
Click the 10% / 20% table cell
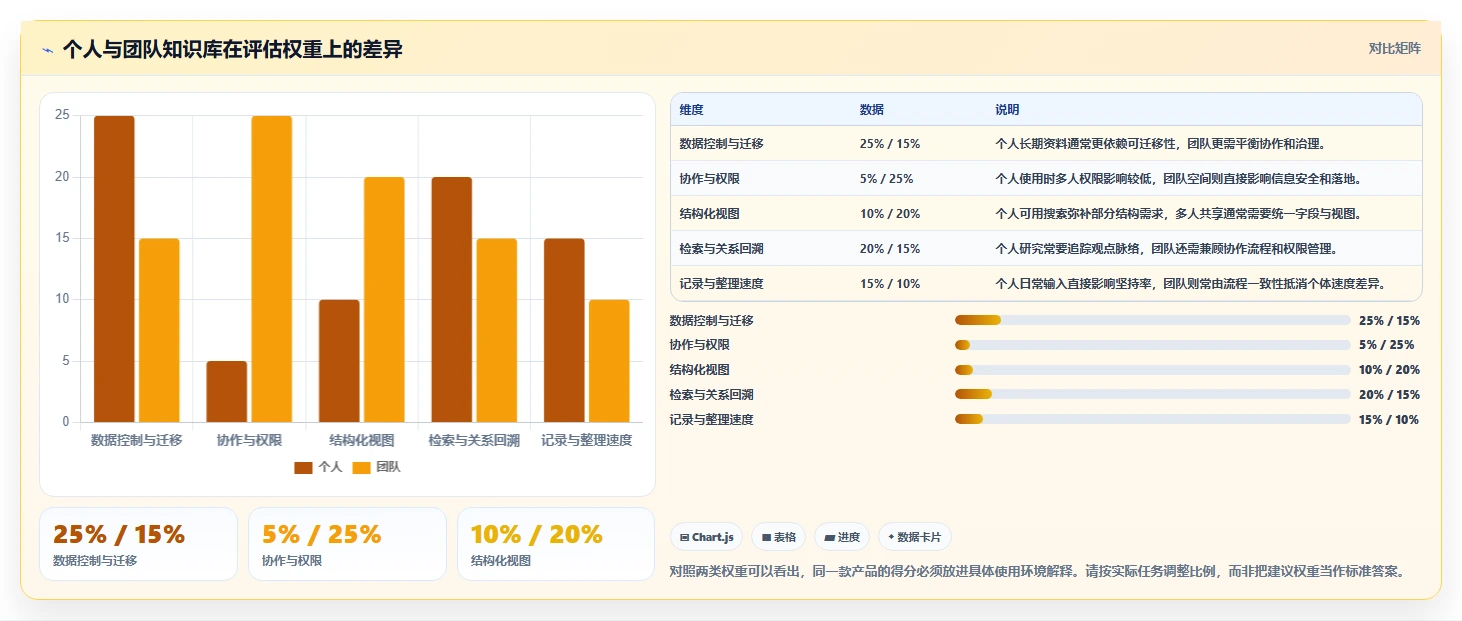click(x=890, y=214)
